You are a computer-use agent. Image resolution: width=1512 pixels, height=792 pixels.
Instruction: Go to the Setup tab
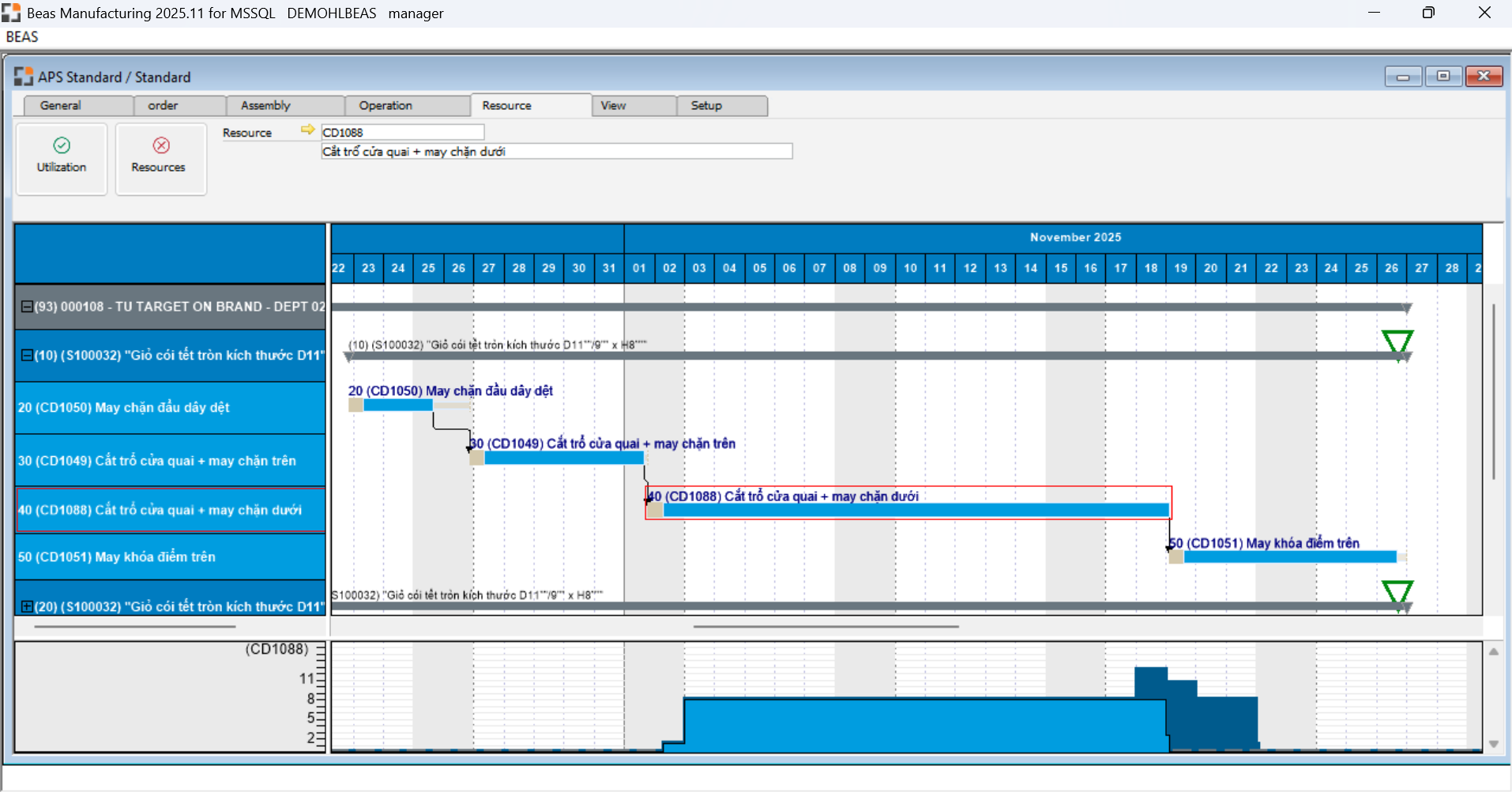coord(706,106)
